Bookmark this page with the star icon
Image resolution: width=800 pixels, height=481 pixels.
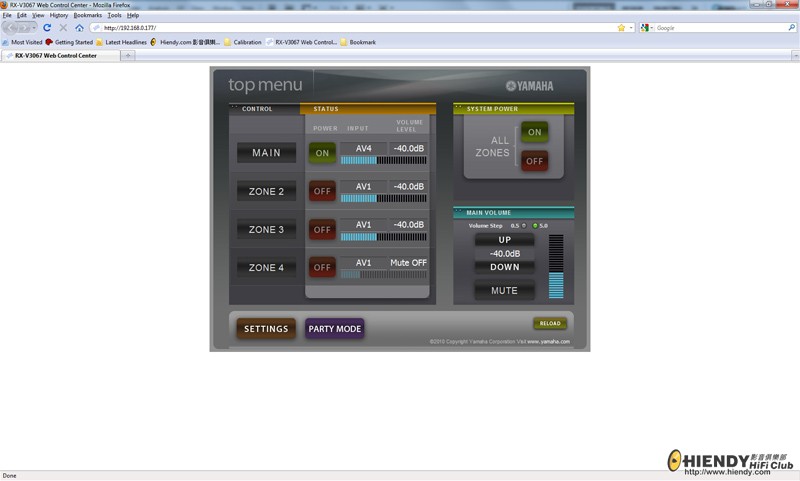point(621,28)
